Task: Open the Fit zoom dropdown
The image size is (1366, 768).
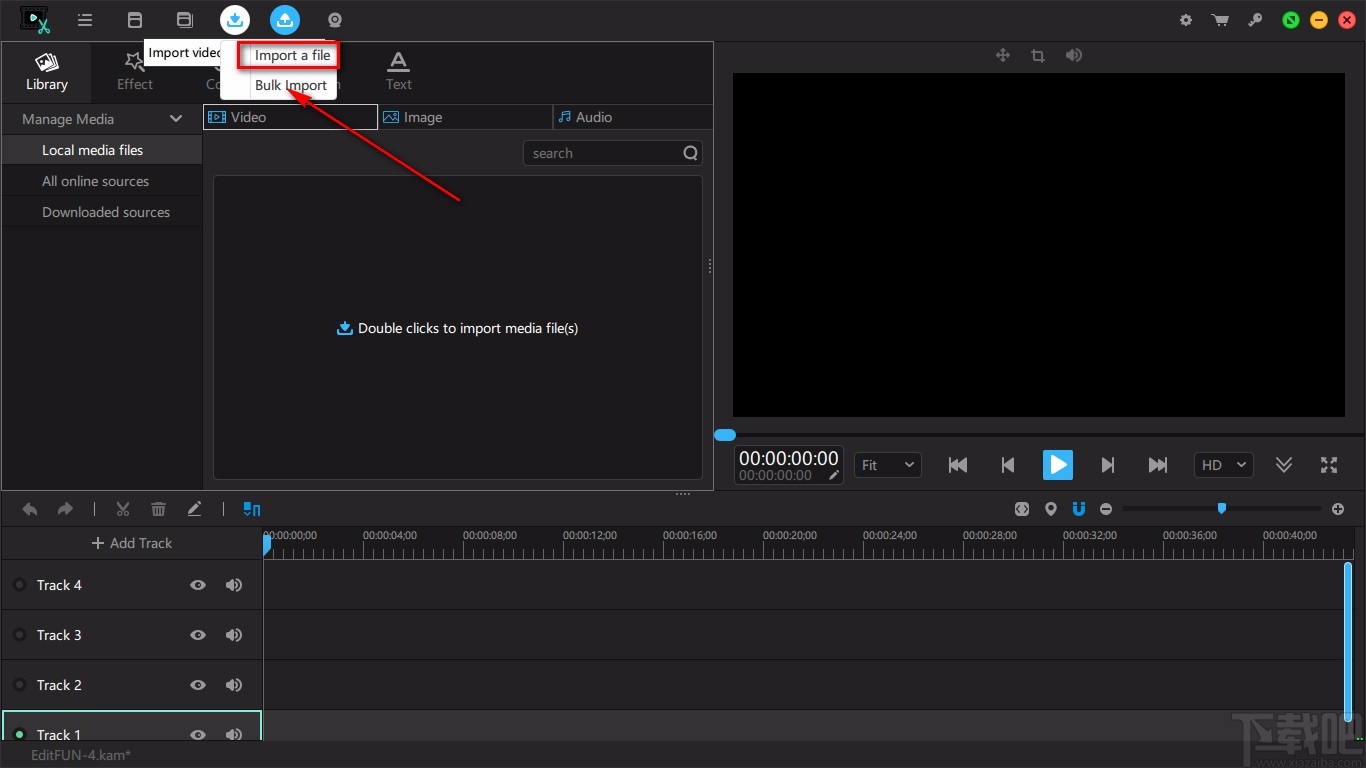Action: (x=887, y=465)
